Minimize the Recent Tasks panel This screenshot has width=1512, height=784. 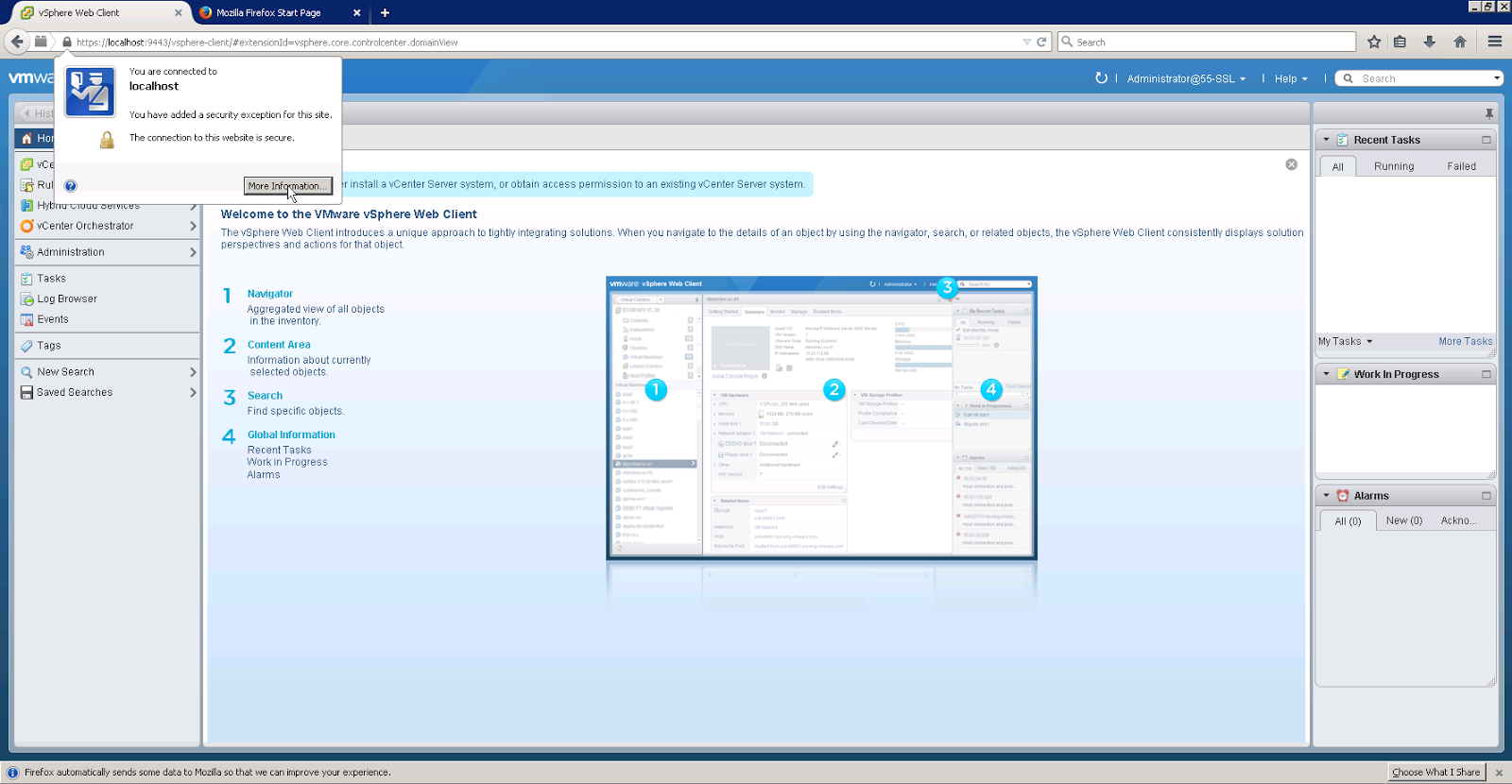click(1486, 140)
